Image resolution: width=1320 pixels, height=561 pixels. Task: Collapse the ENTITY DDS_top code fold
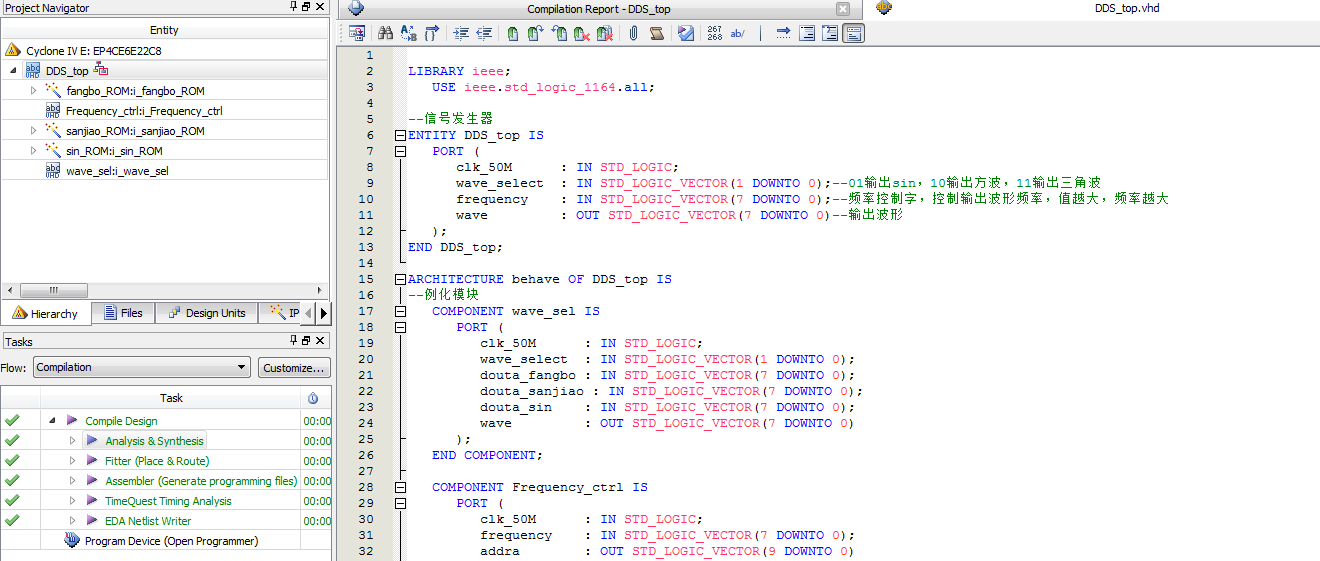401,135
